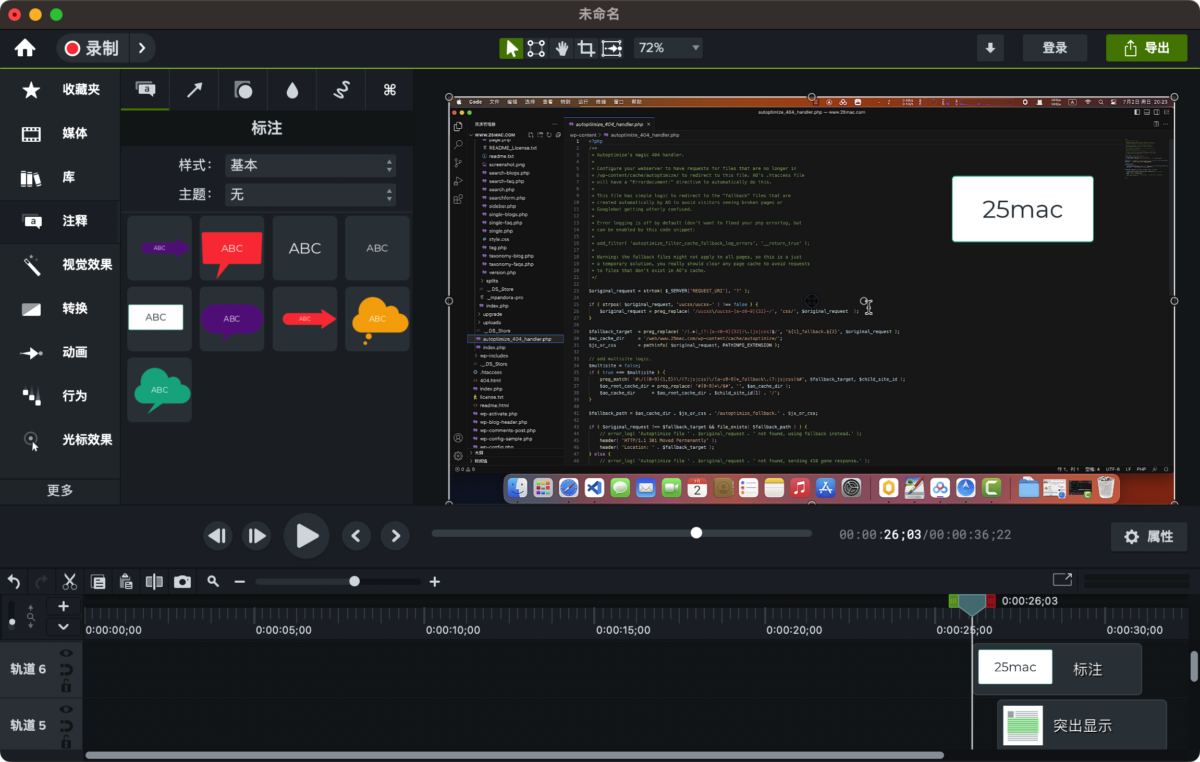
Task: Copy selected media on timeline
Action: (98, 581)
